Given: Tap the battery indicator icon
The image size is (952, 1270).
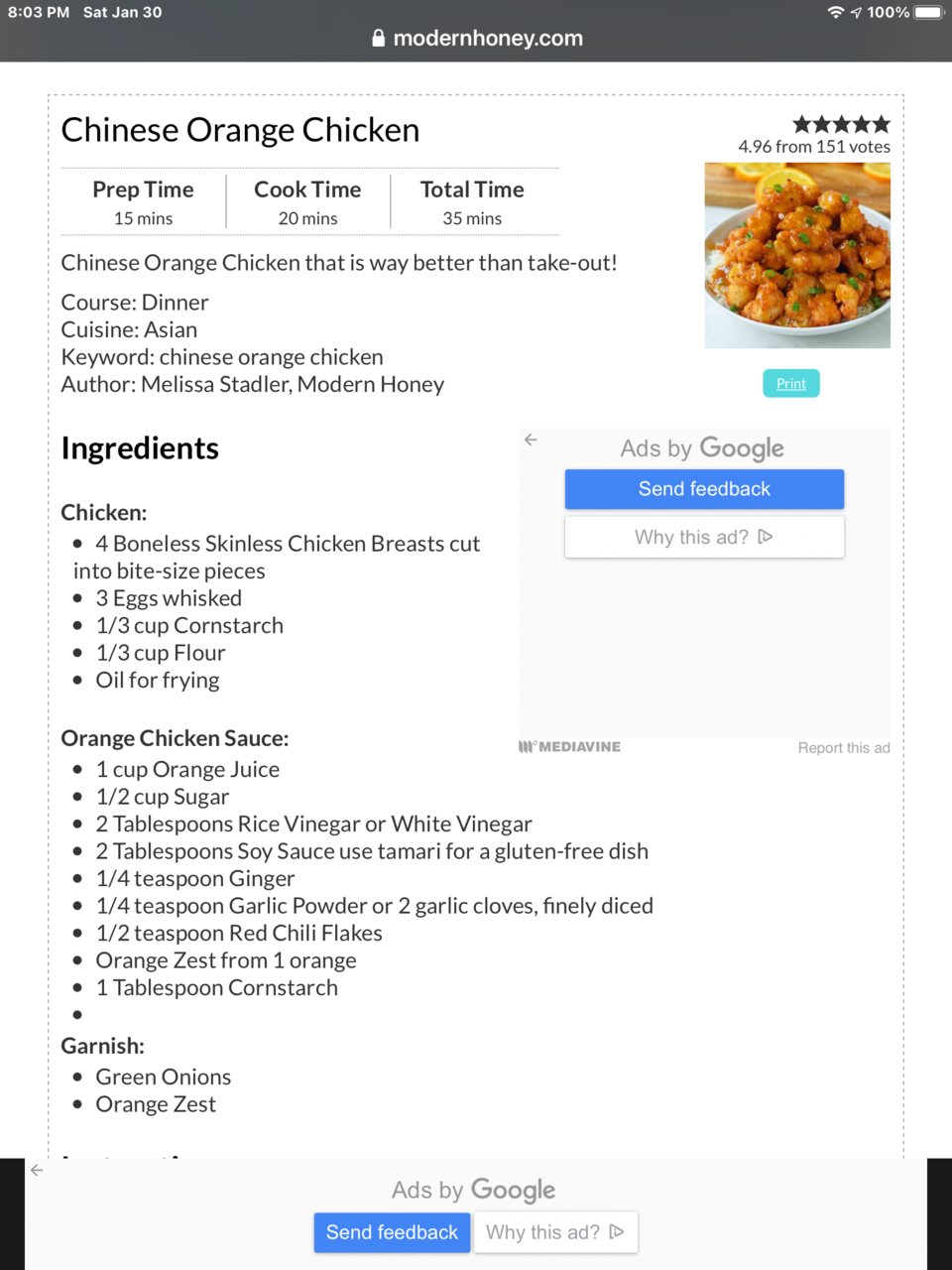Looking at the screenshot, I should click(929, 12).
